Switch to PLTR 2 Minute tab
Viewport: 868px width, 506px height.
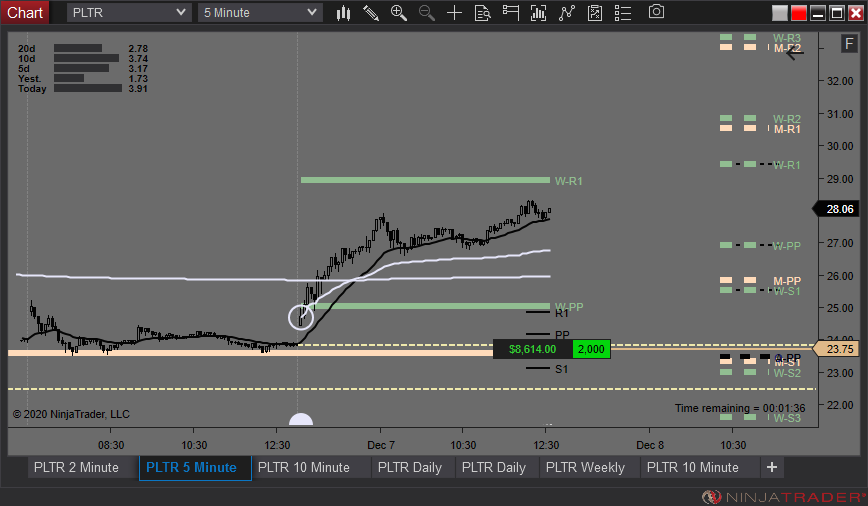(x=76, y=467)
